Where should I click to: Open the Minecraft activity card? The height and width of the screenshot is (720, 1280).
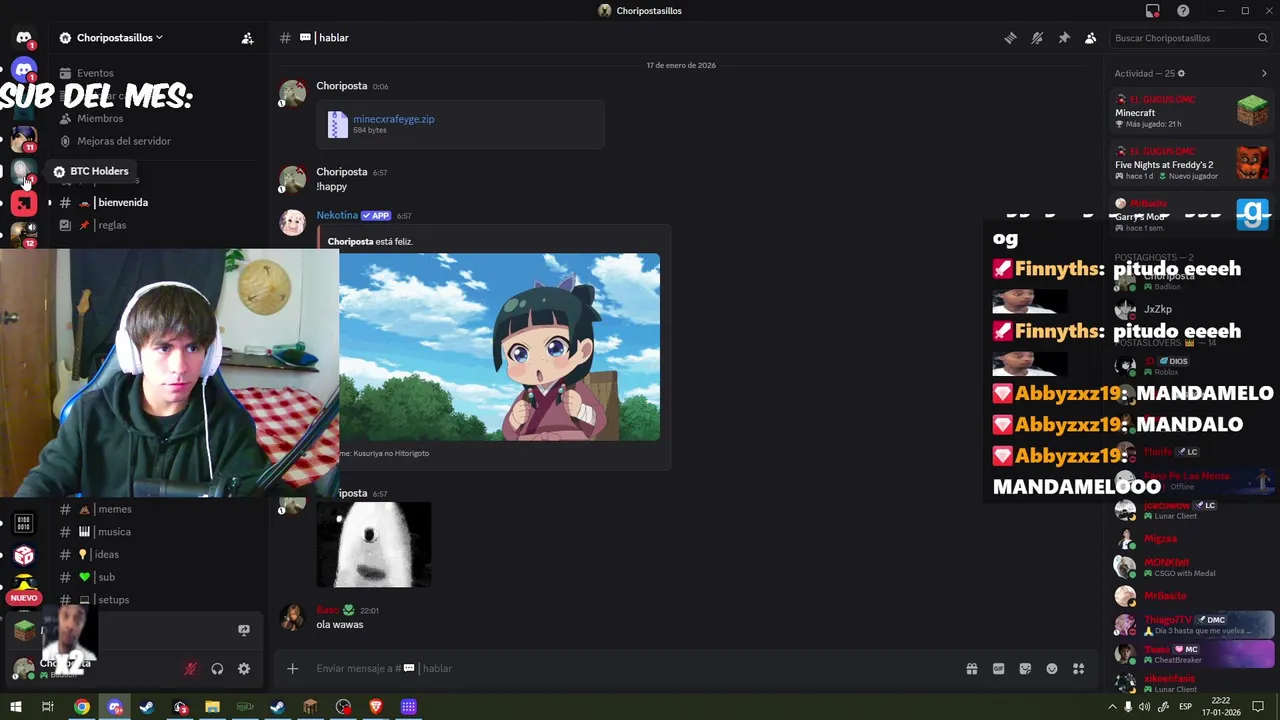tap(1191, 111)
